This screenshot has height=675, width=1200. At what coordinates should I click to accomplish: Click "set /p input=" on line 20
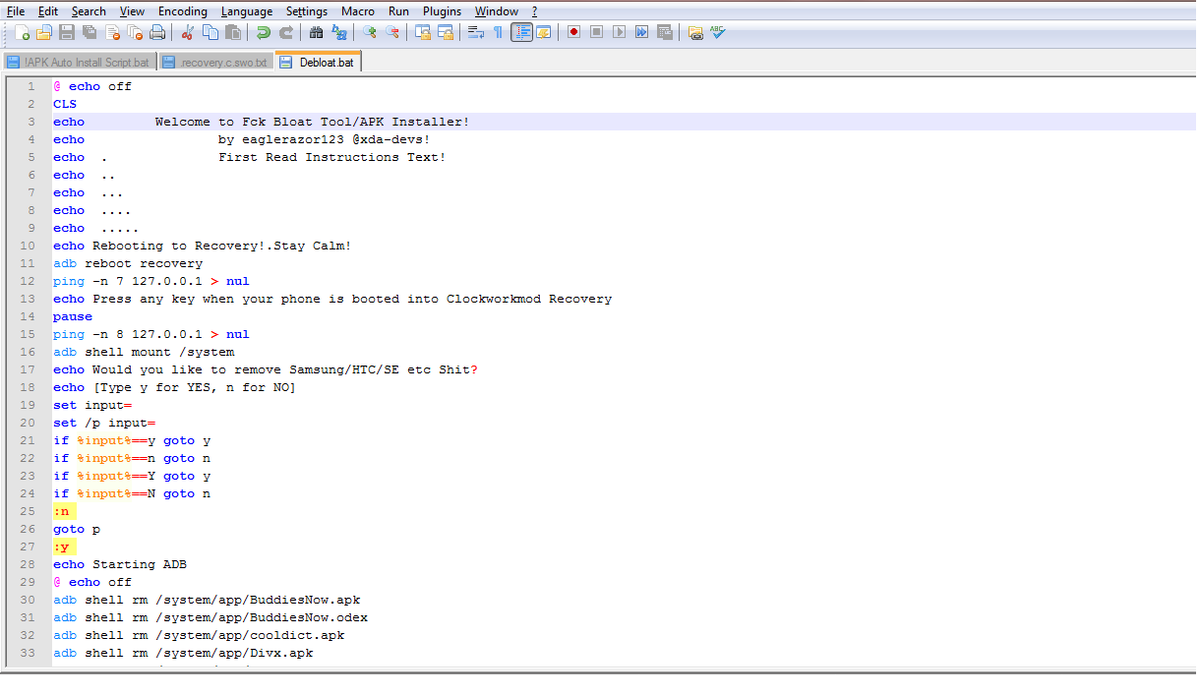(x=104, y=423)
